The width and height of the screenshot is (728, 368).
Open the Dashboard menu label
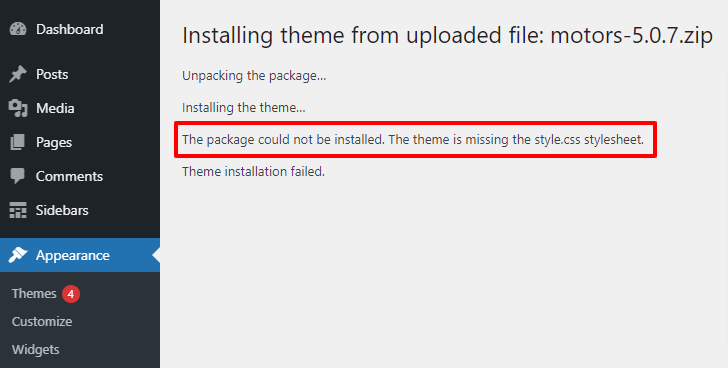(x=70, y=29)
